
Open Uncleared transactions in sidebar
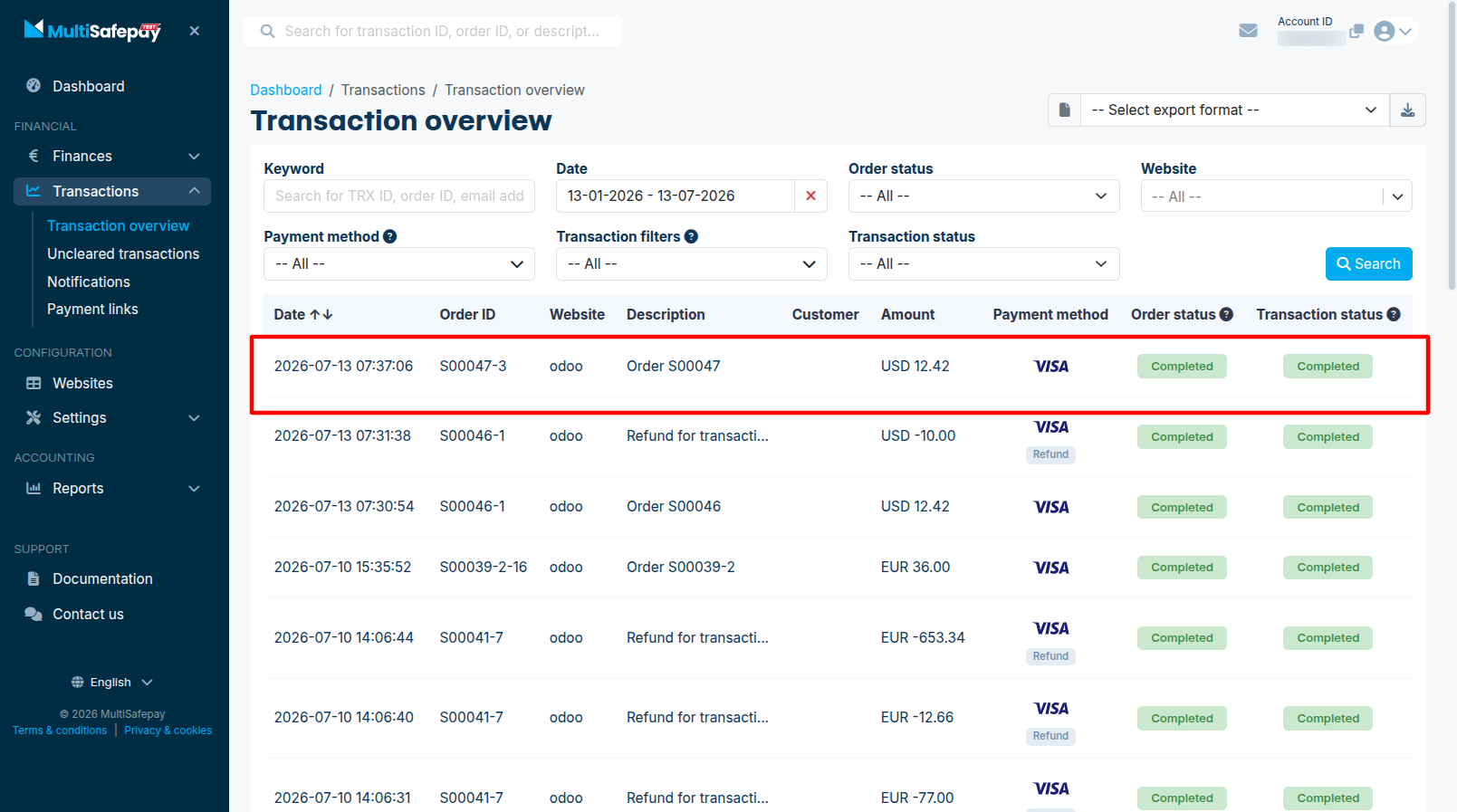123,253
